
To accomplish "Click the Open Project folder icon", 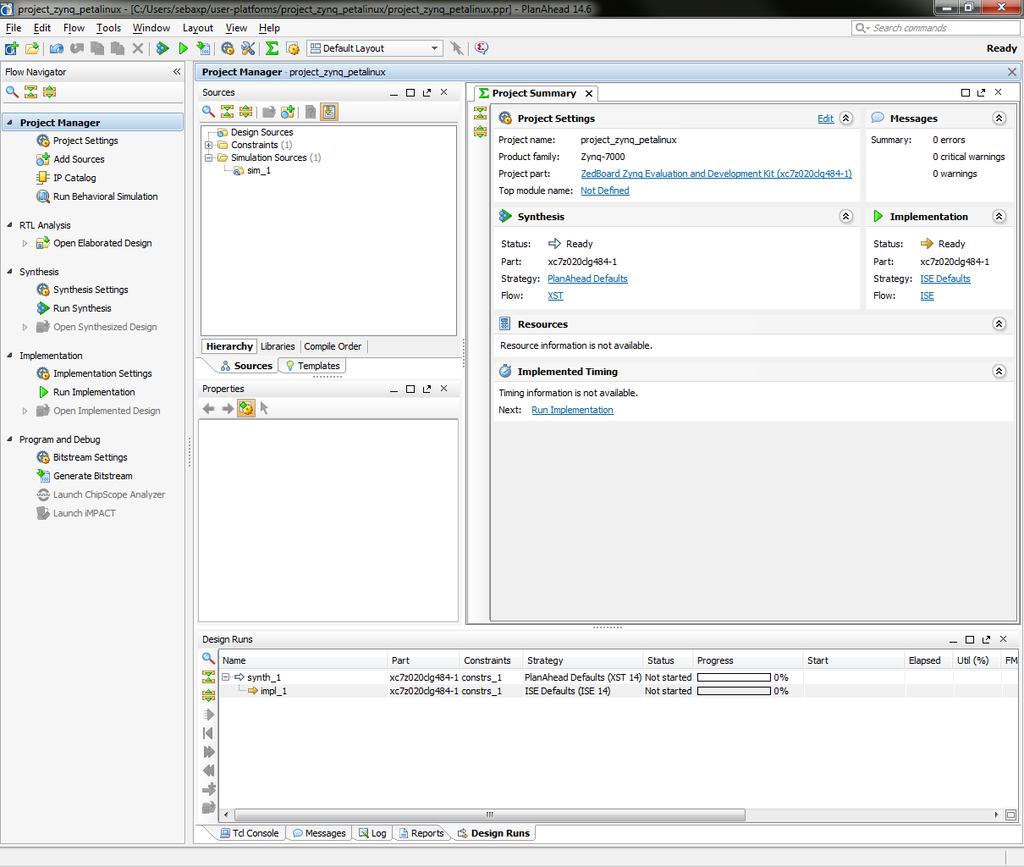I will (31, 48).
